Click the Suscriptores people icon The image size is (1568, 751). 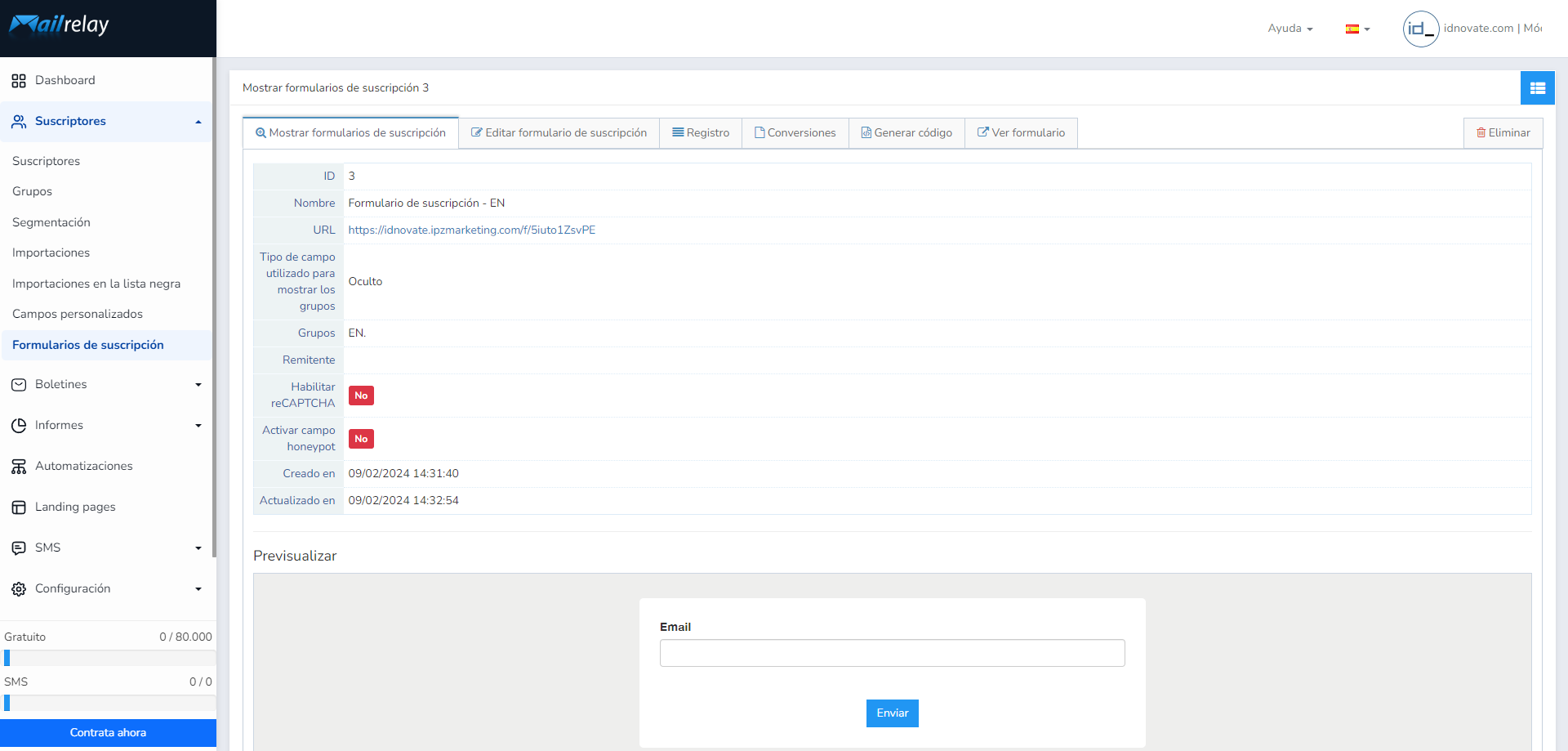[x=19, y=122]
